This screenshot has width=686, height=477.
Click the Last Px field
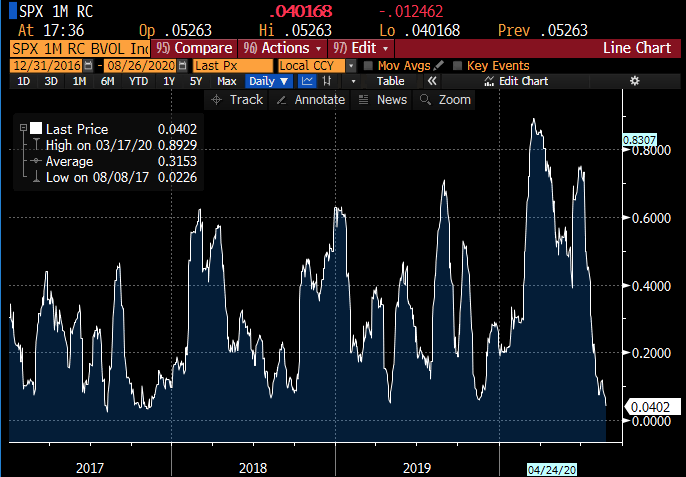232,66
